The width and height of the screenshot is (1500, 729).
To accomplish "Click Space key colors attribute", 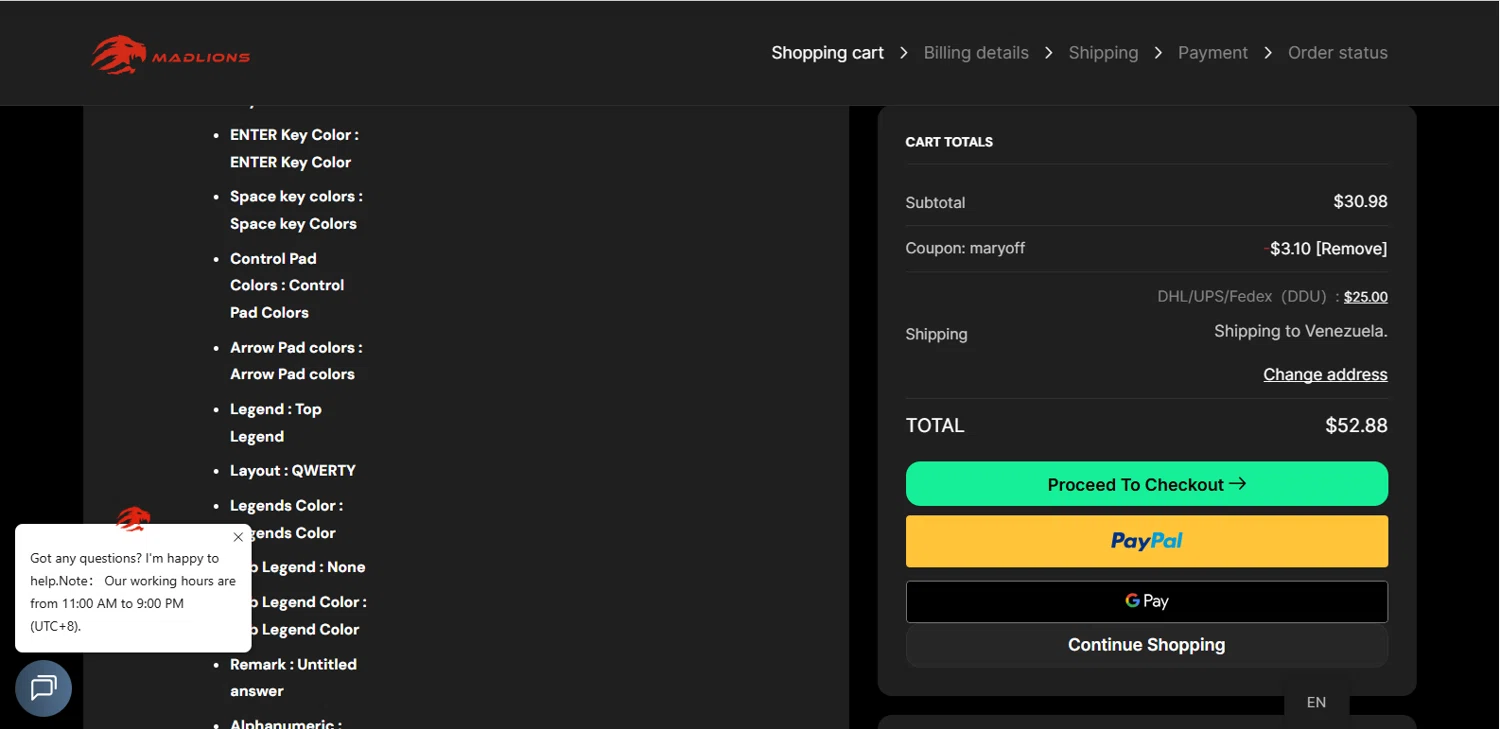I will point(296,210).
